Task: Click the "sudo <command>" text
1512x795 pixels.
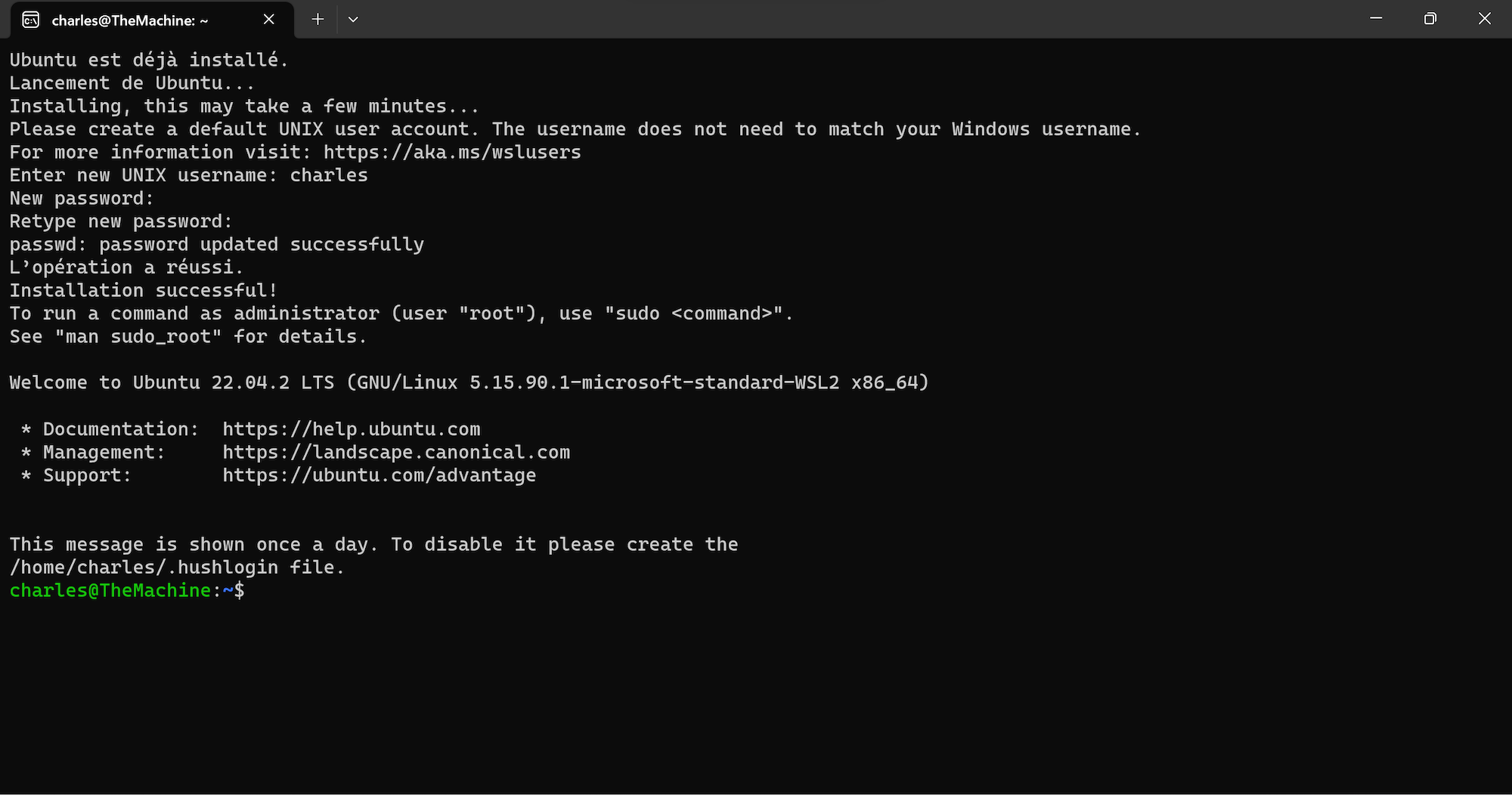Action: pyautogui.click(x=696, y=314)
